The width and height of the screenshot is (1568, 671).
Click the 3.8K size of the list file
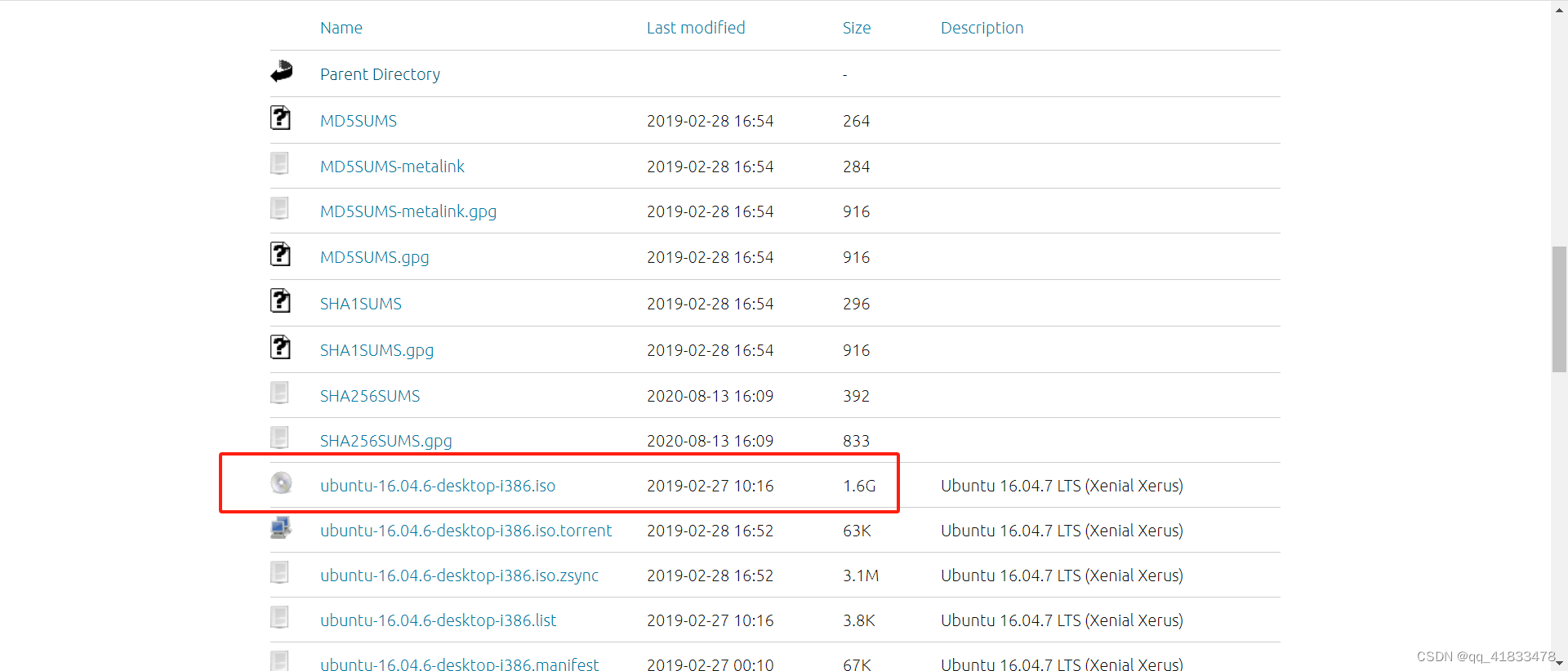pos(859,620)
